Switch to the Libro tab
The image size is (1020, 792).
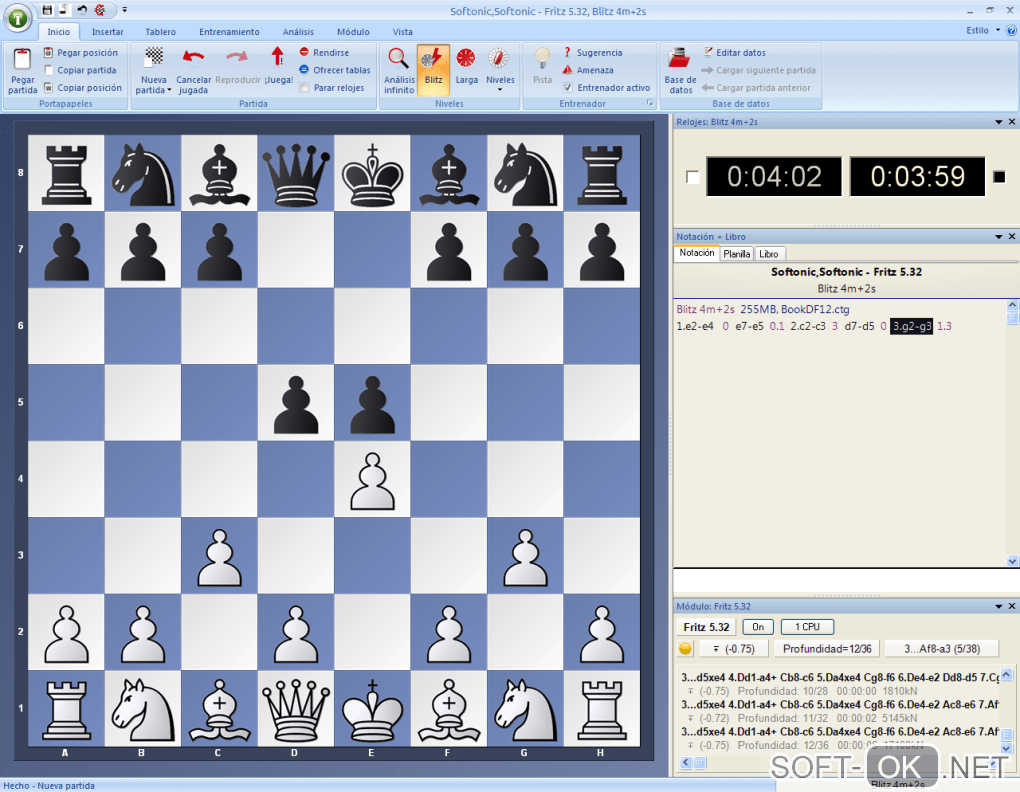[x=769, y=254]
